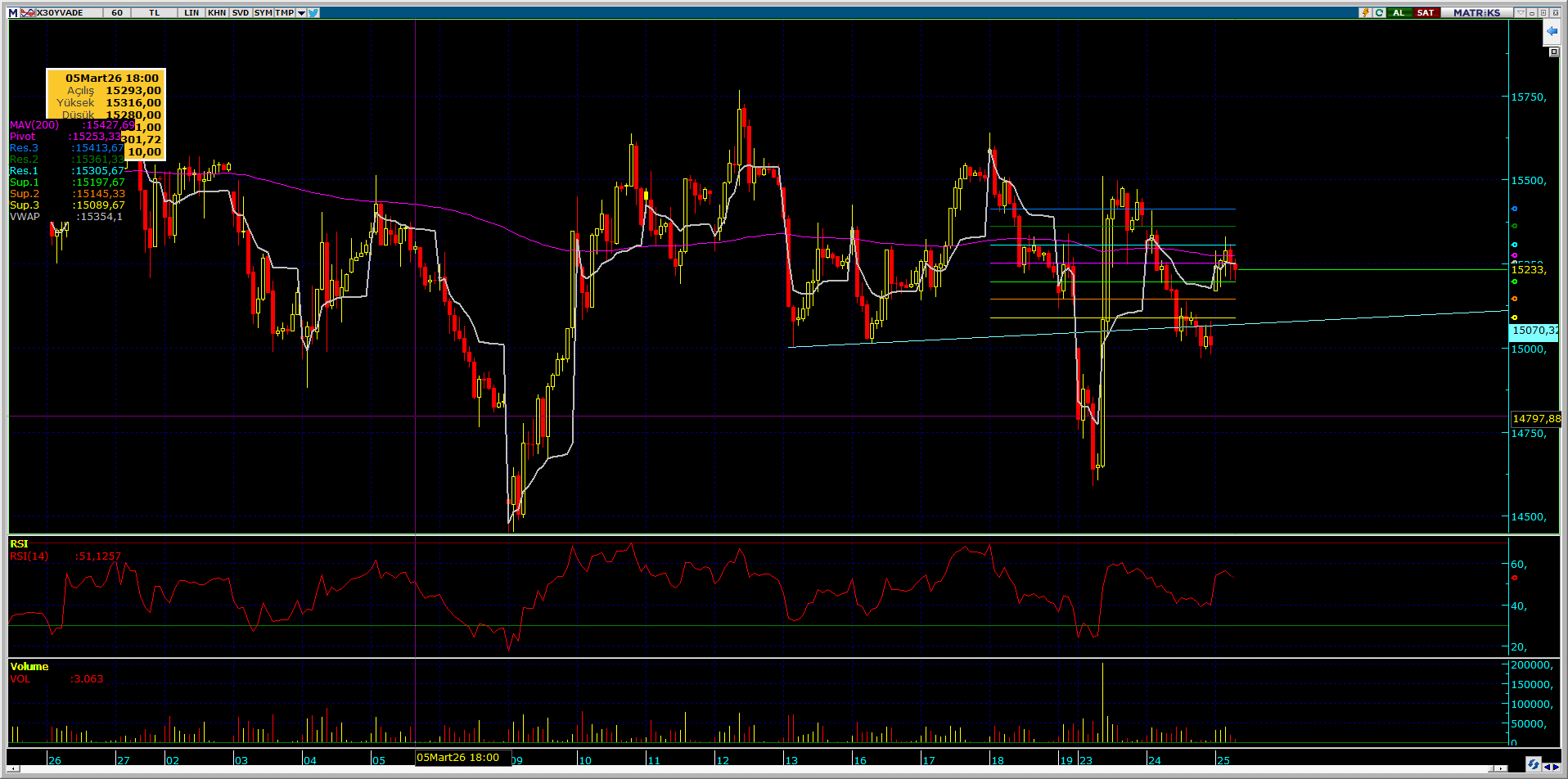Open the TMP template item
1568x779 pixels.
coord(284,12)
